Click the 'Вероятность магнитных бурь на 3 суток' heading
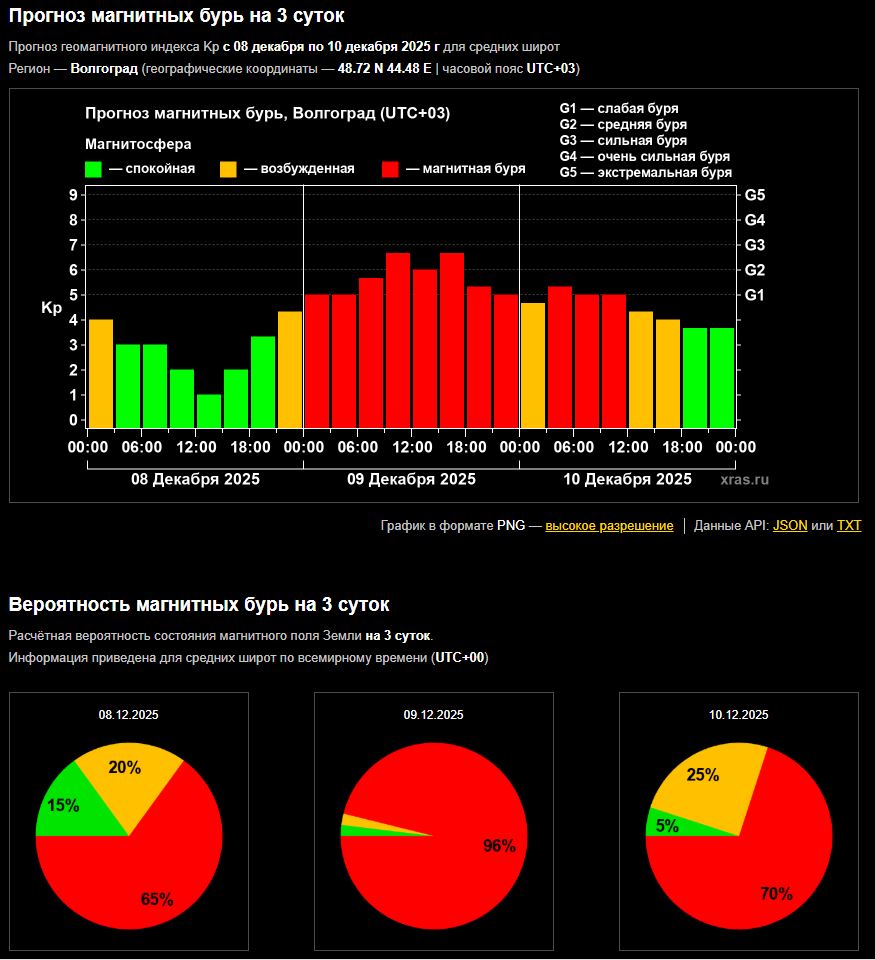The height and width of the screenshot is (960, 875). [199, 604]
